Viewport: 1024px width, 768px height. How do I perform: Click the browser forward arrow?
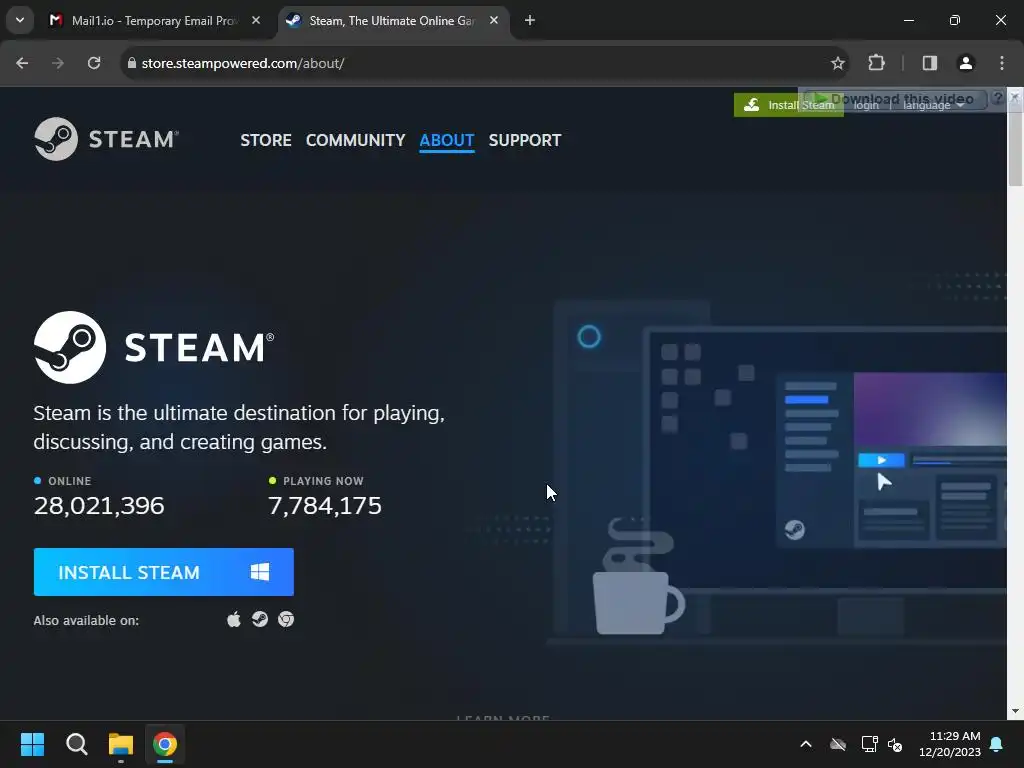click(58, 63)
